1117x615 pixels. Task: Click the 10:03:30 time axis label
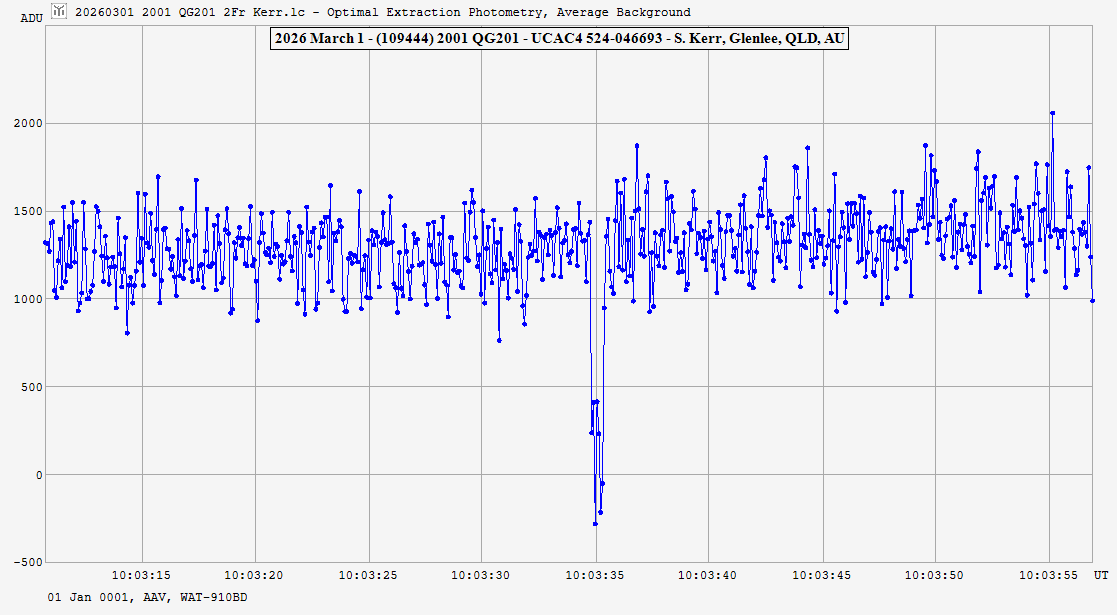[482, 575]
